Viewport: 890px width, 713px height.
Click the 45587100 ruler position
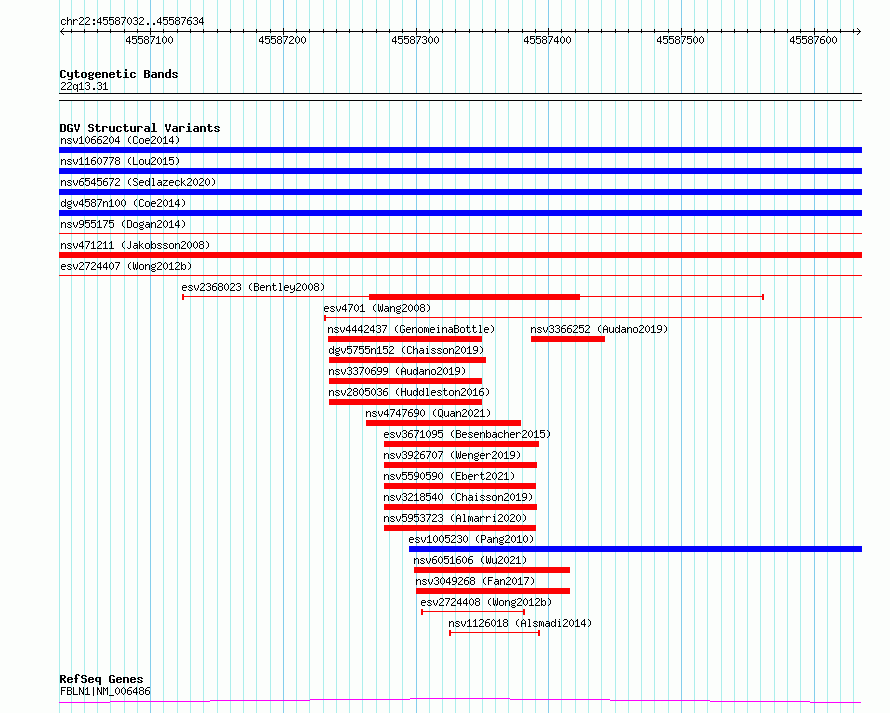(149, 40)
